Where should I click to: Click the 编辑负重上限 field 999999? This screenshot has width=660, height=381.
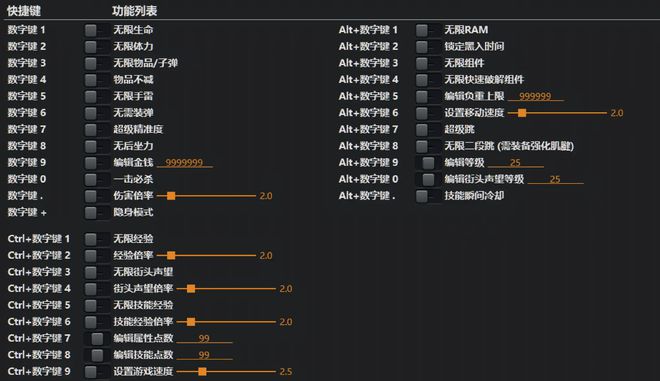coord(535,96)
